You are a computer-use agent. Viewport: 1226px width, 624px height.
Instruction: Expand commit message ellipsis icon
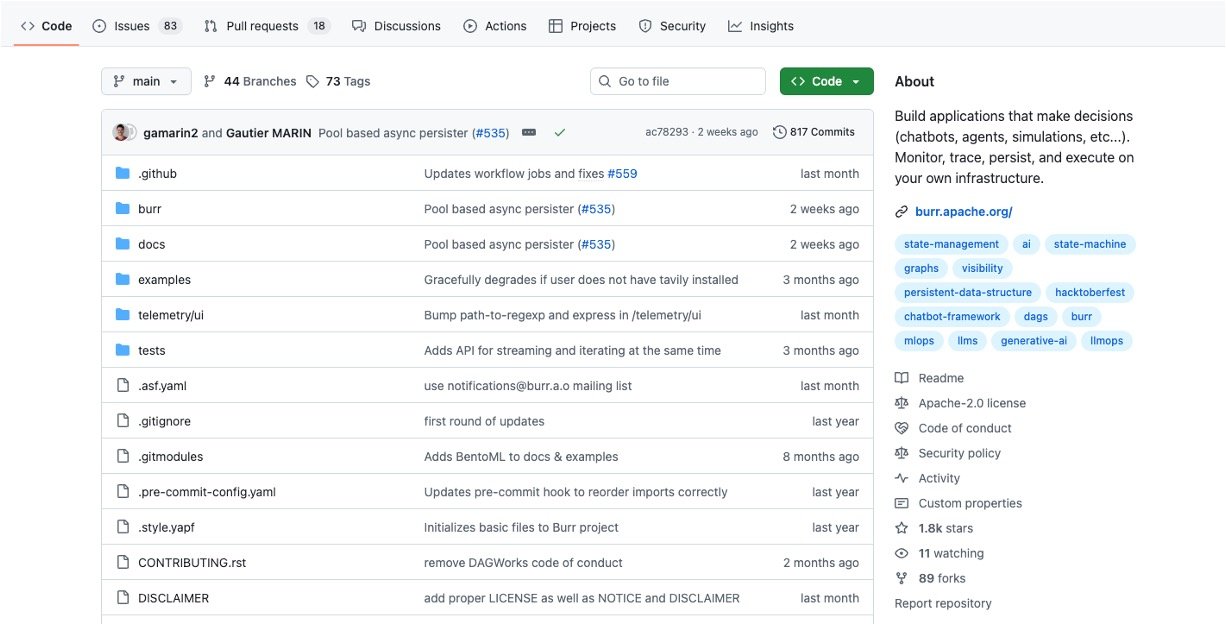[x=529, y=132]
